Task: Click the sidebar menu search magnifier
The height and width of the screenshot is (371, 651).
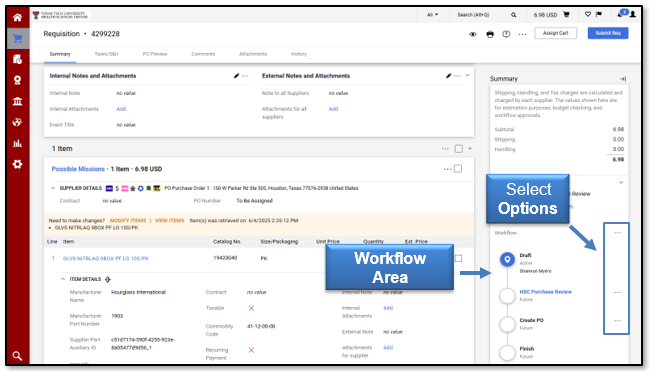Action: 17,356
